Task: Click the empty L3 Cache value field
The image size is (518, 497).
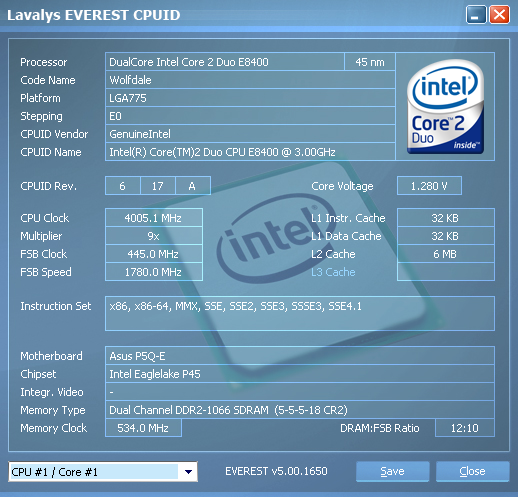Action: (446, 272)
